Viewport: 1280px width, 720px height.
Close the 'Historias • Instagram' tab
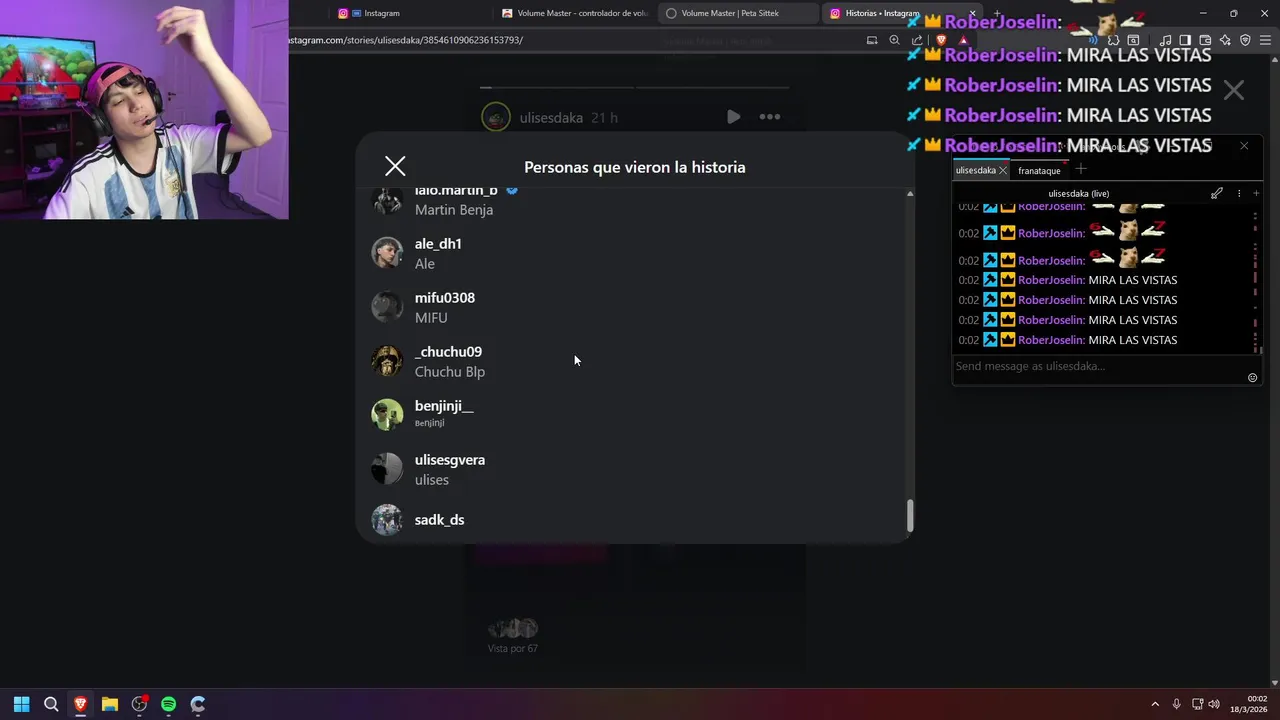(x=972, y=13)
